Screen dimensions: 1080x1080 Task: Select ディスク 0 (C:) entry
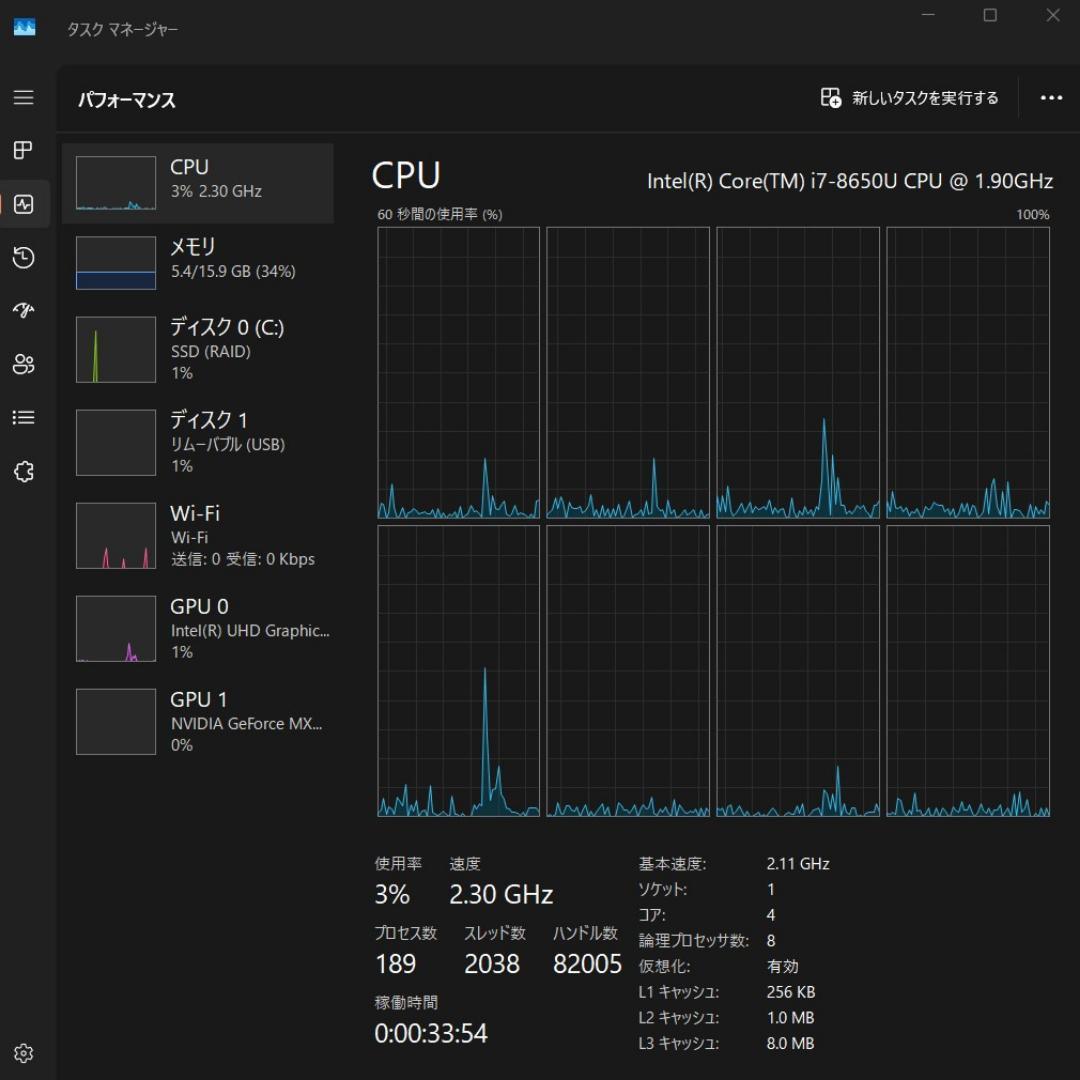[x=198, y=349]
